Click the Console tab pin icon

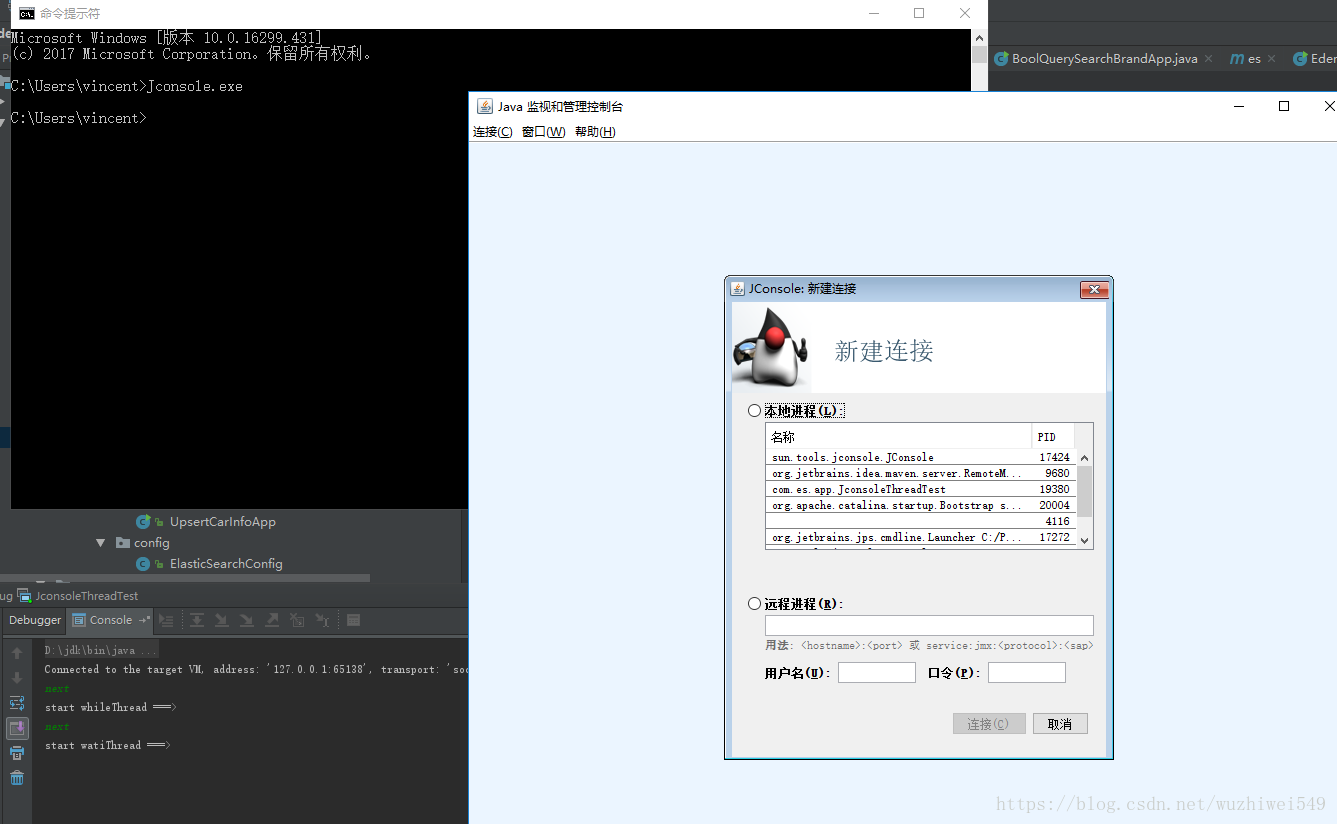click(144, 620)
